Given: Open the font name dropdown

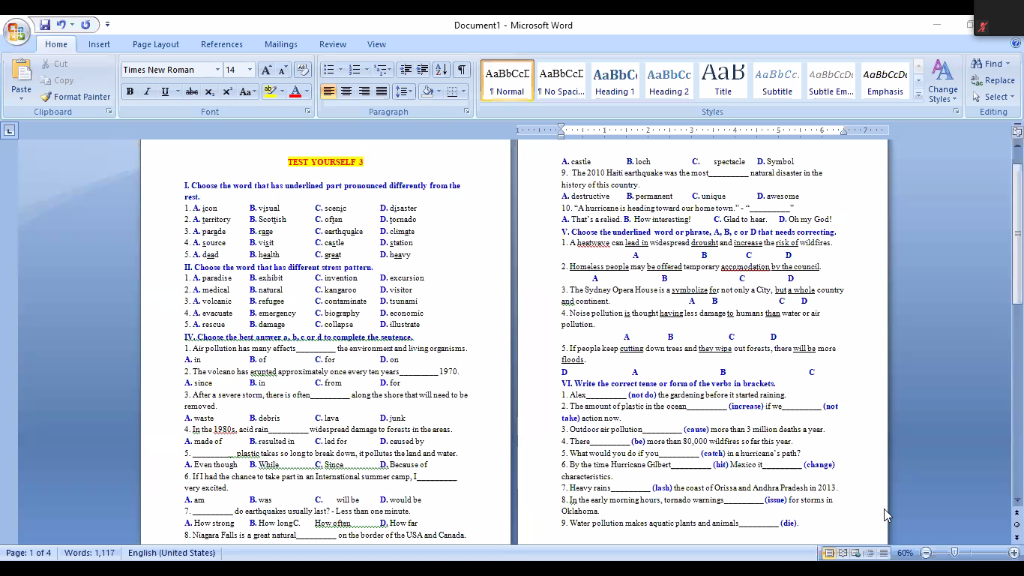Looking at the screenshot, I should [217, 70].
